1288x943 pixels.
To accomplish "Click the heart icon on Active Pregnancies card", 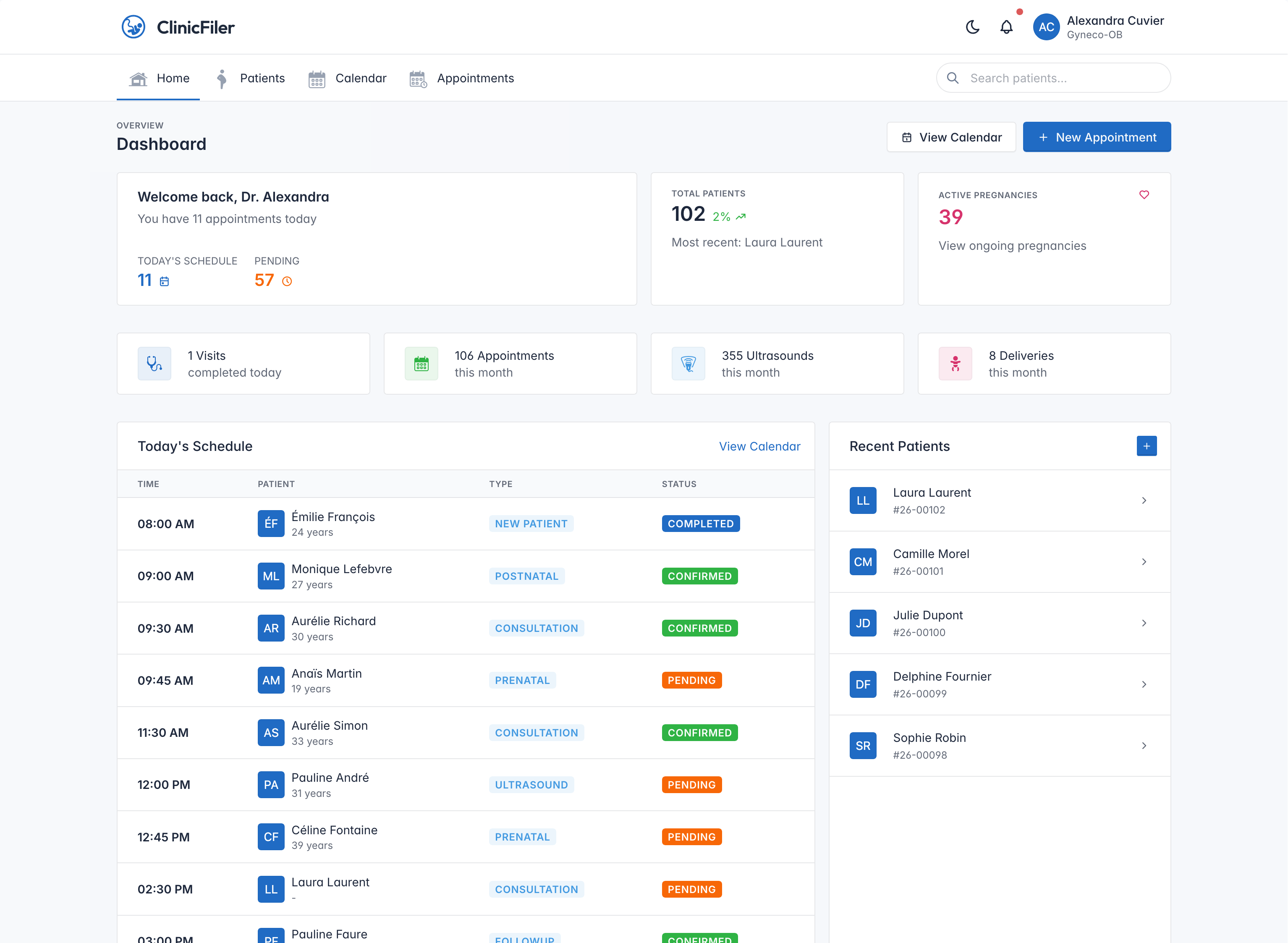I will pyautogui.click(x=1144, y=195).
